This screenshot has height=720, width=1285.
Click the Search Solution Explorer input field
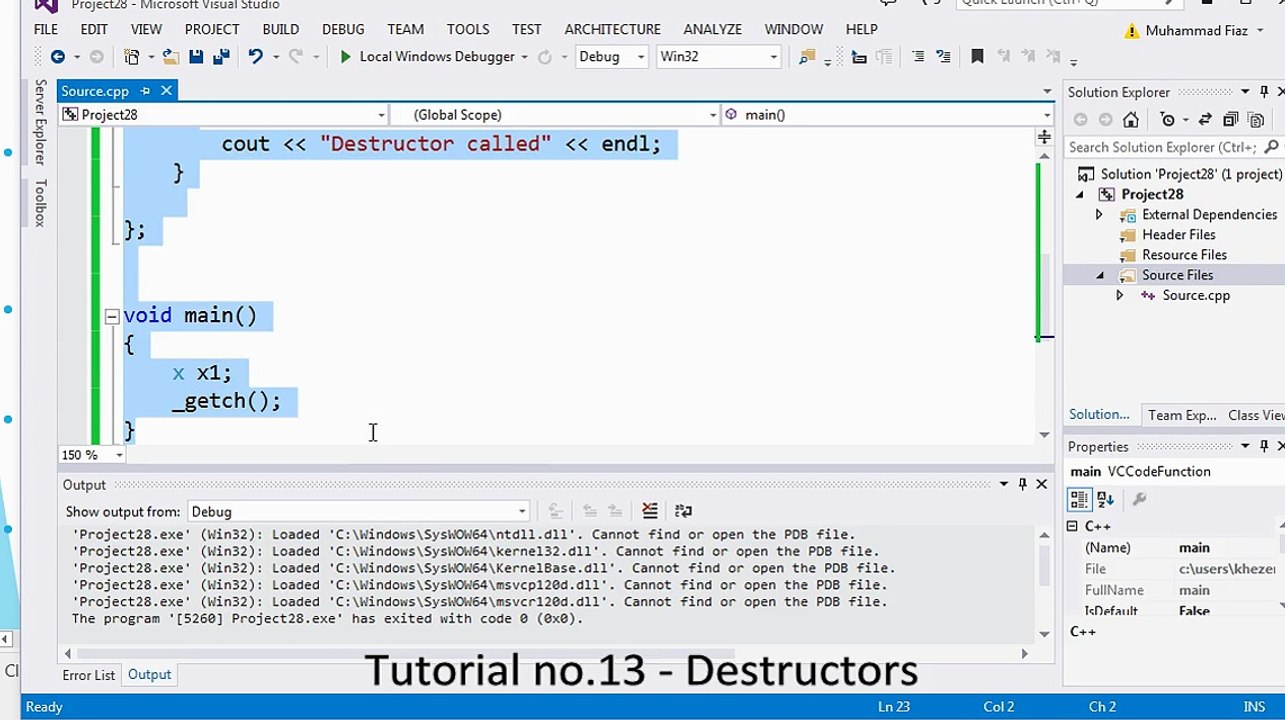(x=1162, y=147)
